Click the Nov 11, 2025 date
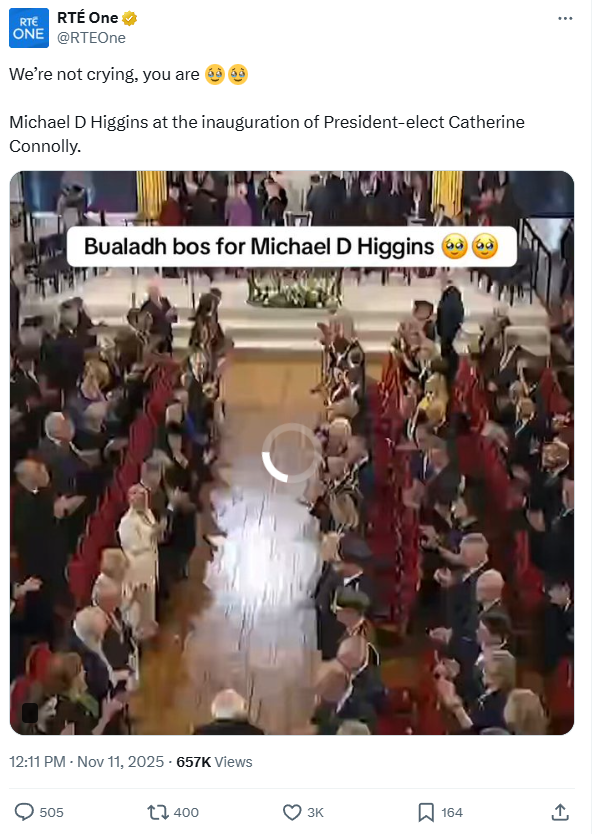The width and height of the screenshot is (593, 834). tap(121, 762)
